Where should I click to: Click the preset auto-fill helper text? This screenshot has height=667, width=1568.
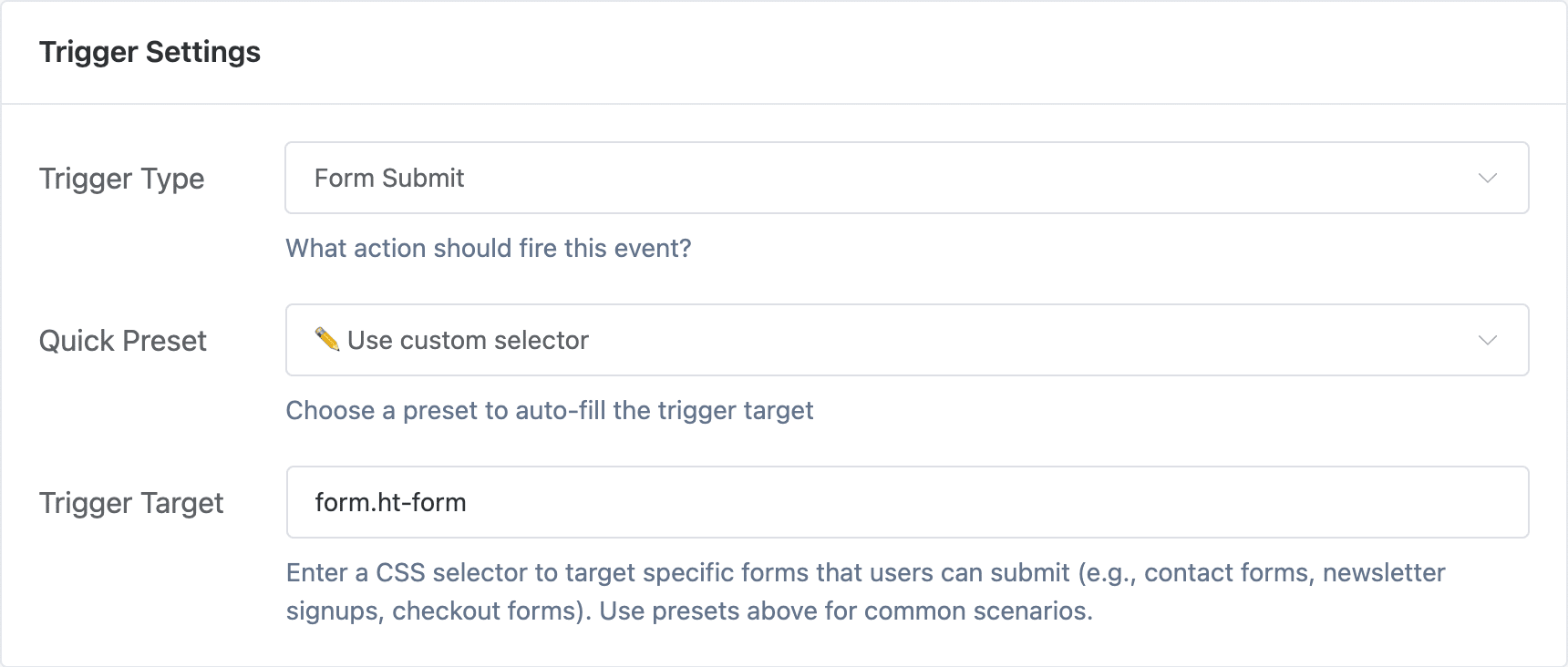pos(549,410)
